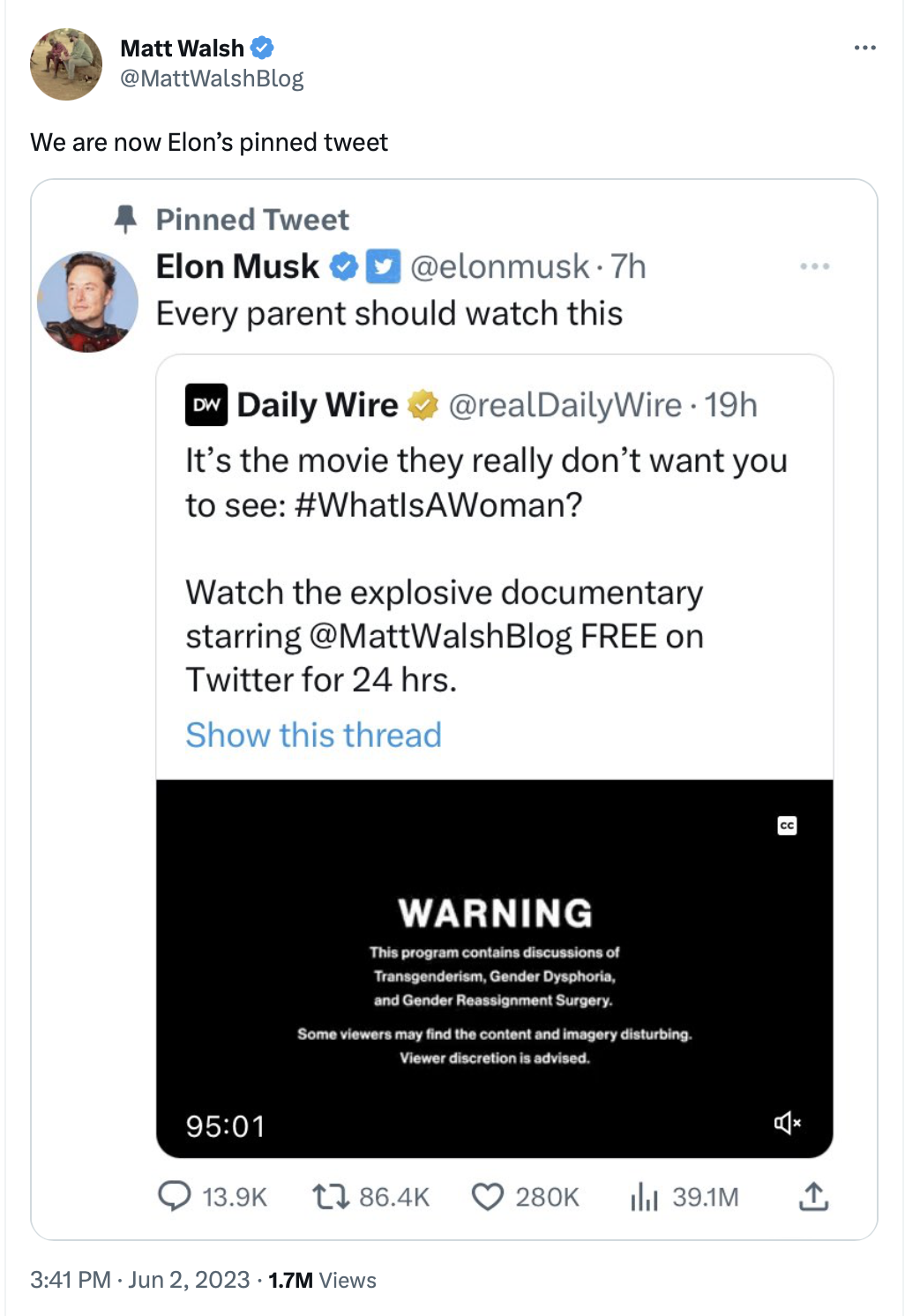Click Matt Walsh's blue verified badge

click(262, 48)
